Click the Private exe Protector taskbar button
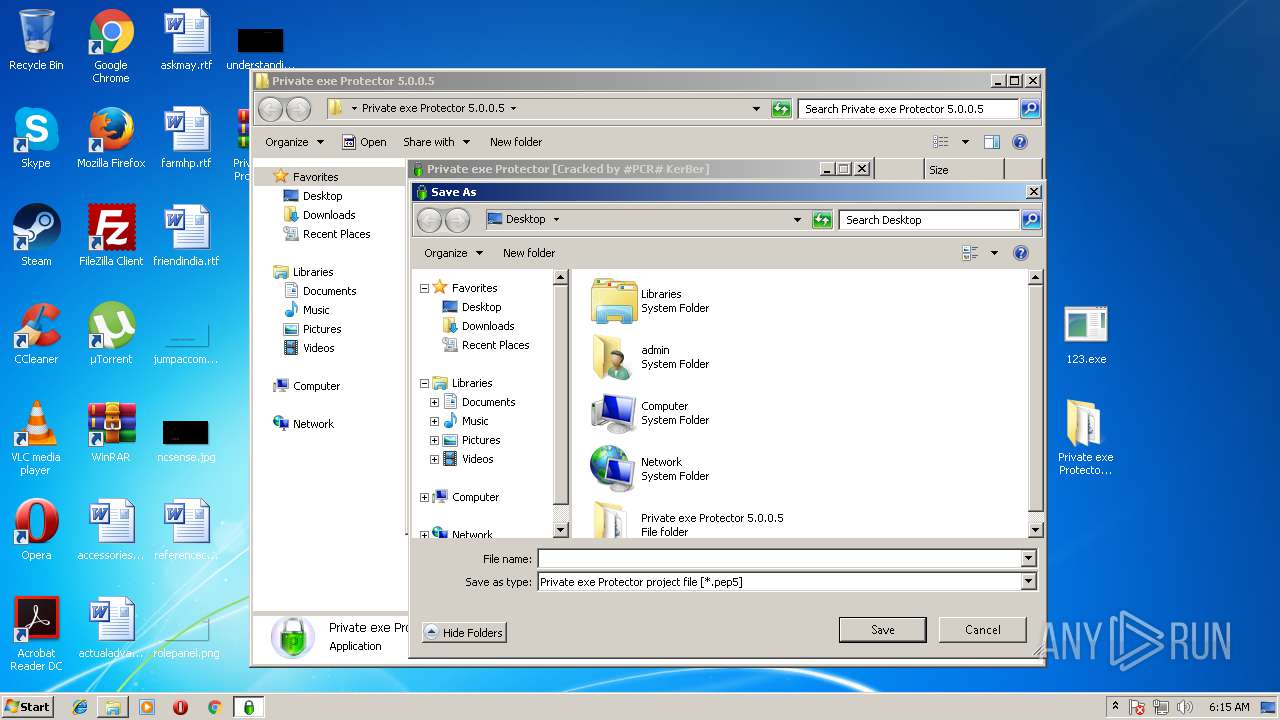 tap(248, 707)
